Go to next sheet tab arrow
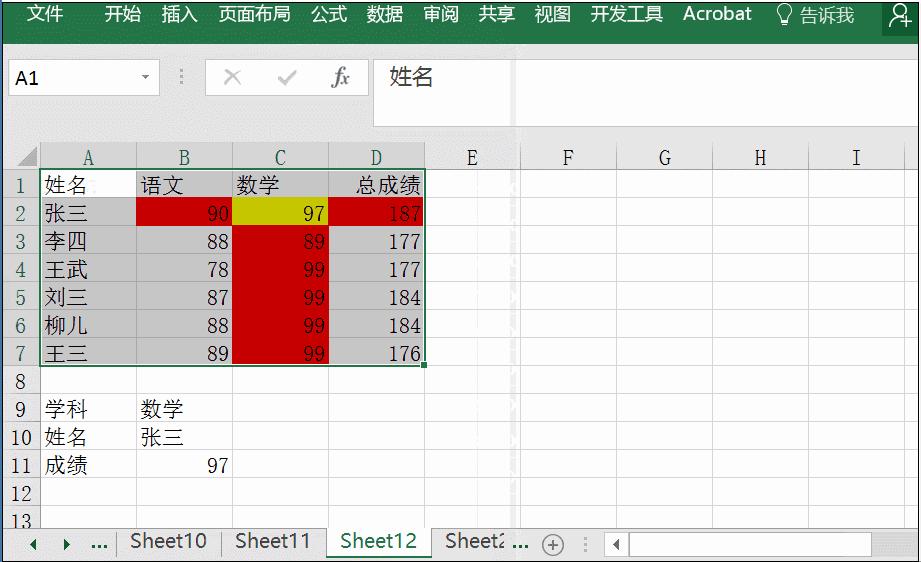Image resolution: width=921 pixels, height=562 pixels. pos(66,544)
